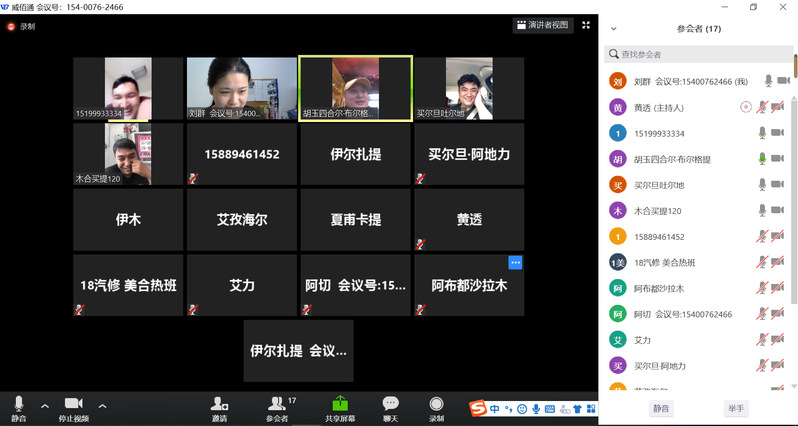Toggle camera for 木合买提120 in participant list
Image resolution: width=798 pixels, height=426 pixels.
pos(778,211)
